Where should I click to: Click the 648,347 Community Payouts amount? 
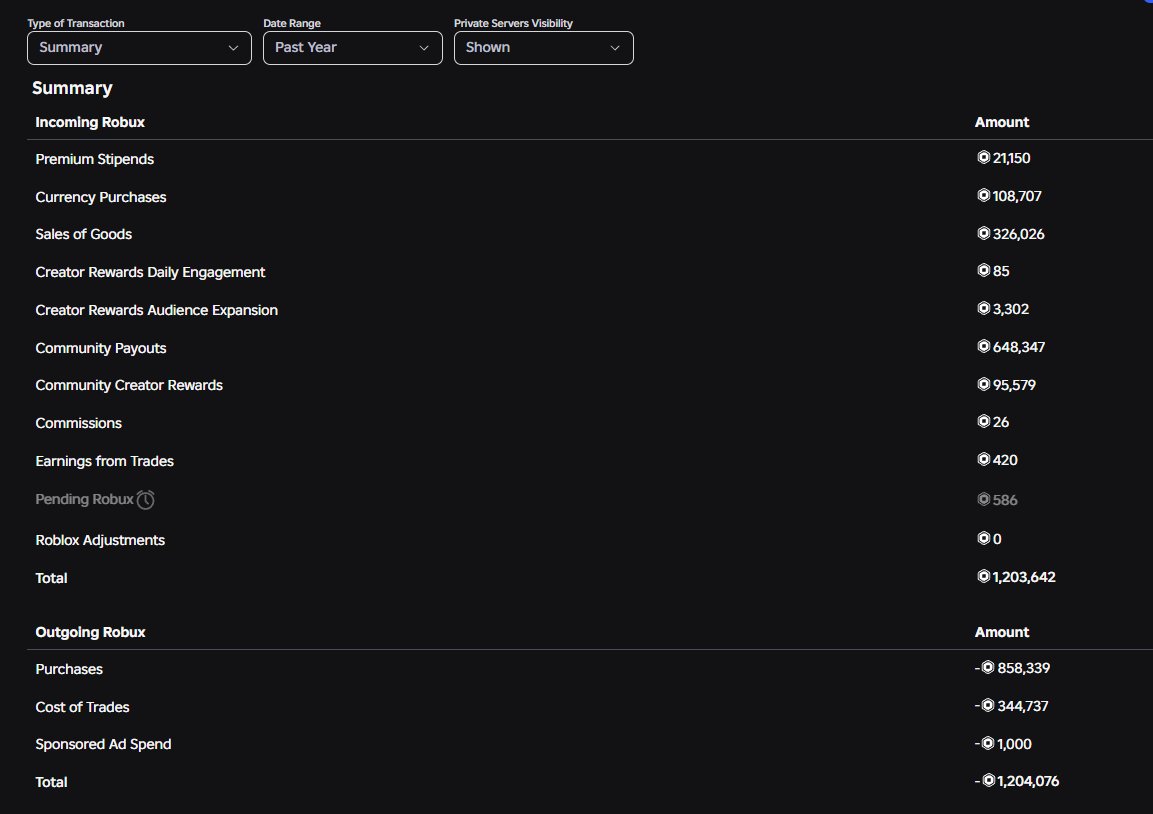click(1019, 347)
